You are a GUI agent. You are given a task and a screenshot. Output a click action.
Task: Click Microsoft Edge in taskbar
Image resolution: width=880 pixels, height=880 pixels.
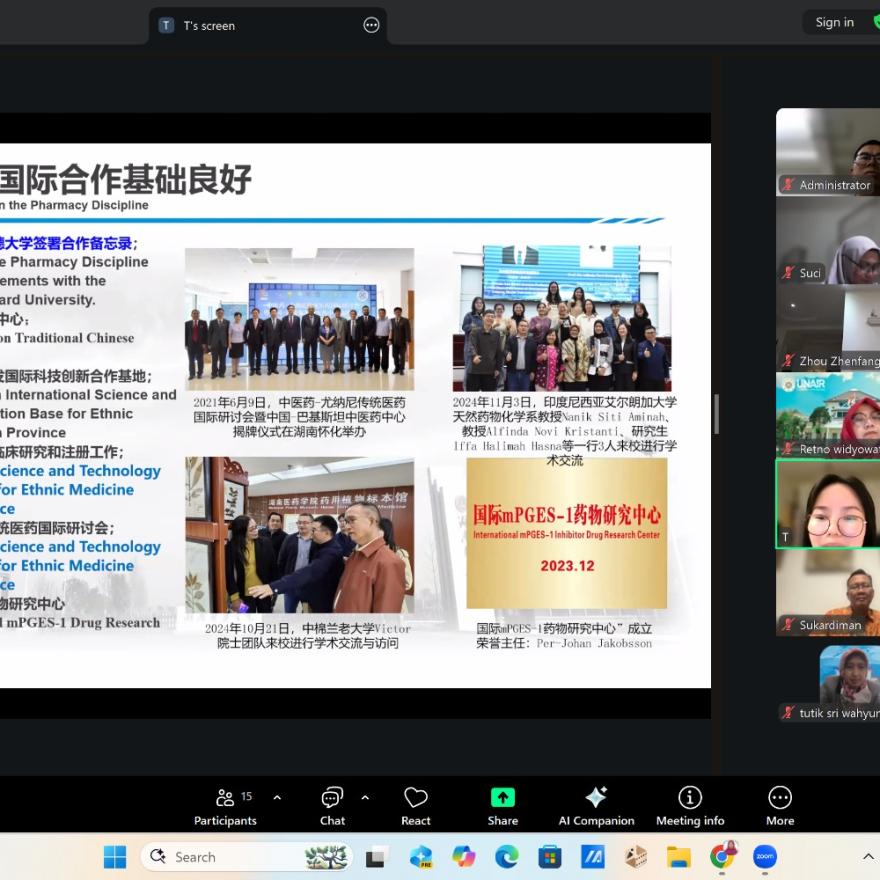tap(507, 857)
